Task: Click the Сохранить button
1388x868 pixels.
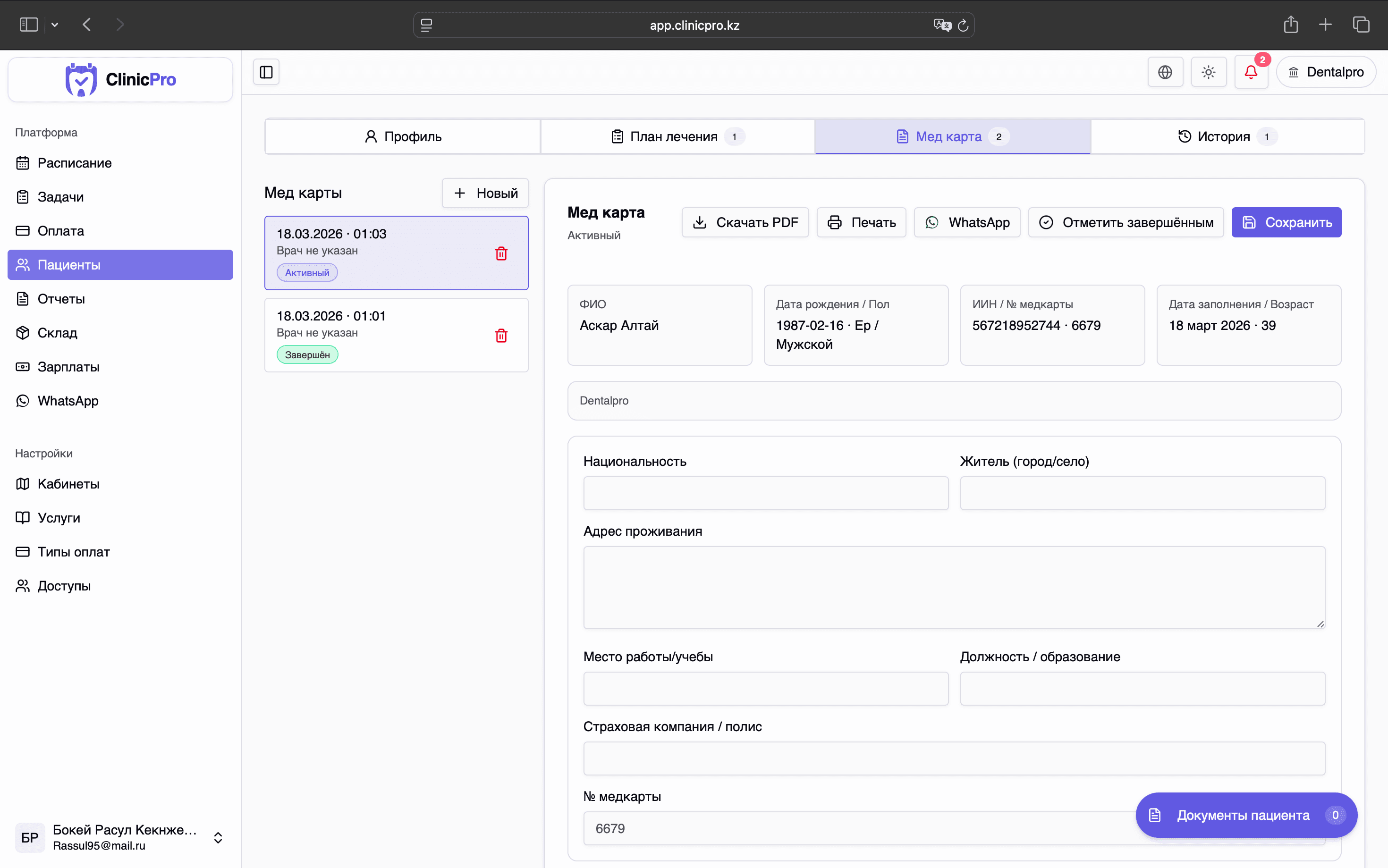Action: pos(1286,222)
